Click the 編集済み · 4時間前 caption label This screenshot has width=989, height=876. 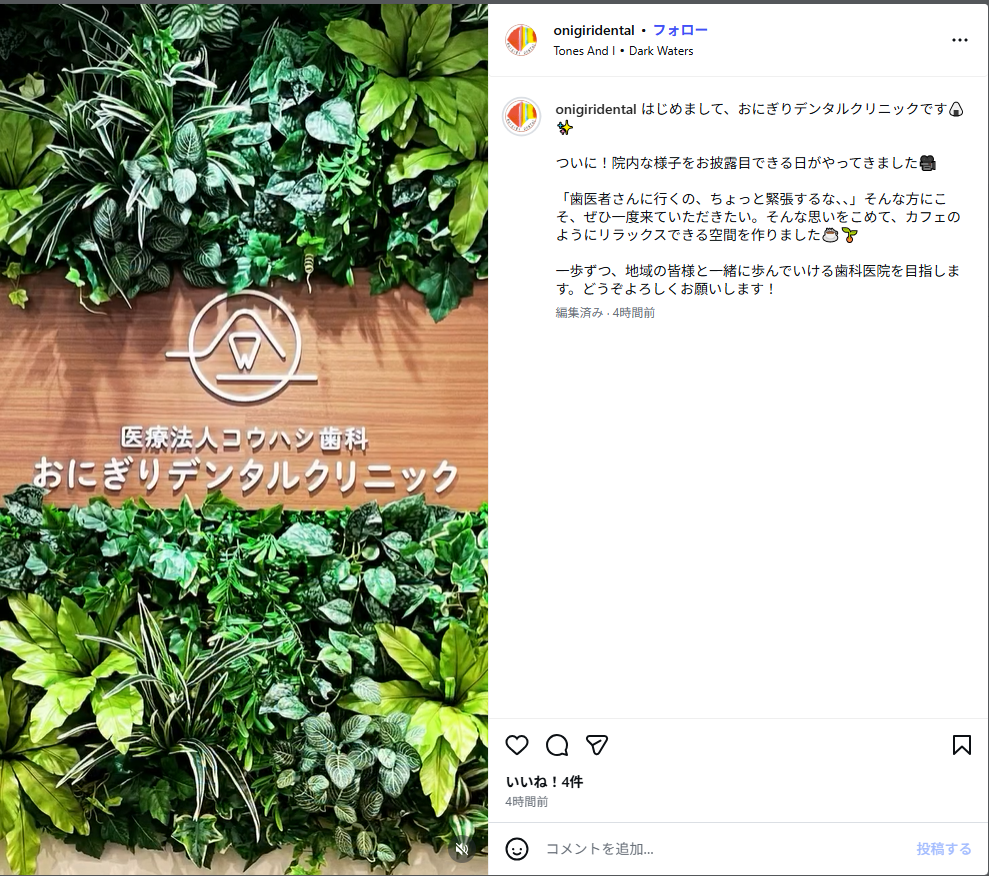(x=605, y=312)
